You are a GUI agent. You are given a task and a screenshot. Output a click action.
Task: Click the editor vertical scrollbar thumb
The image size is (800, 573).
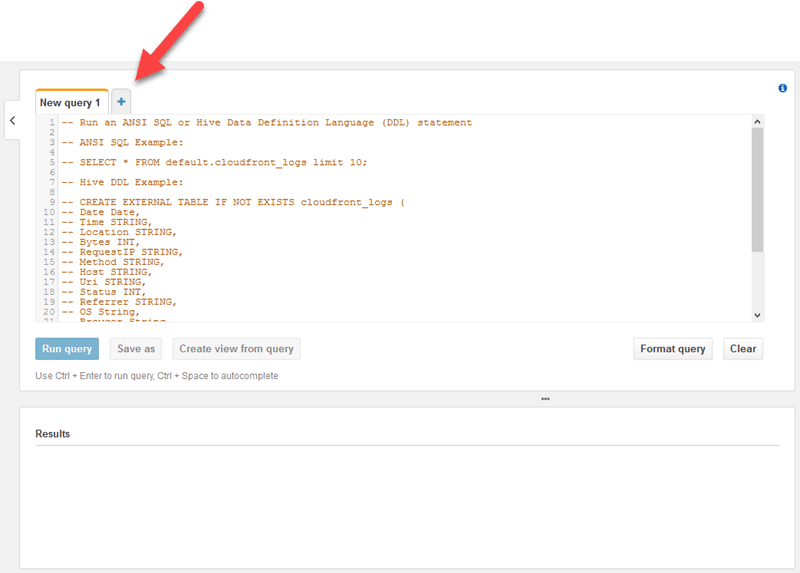pyautogui.click(x=757, y=190)
